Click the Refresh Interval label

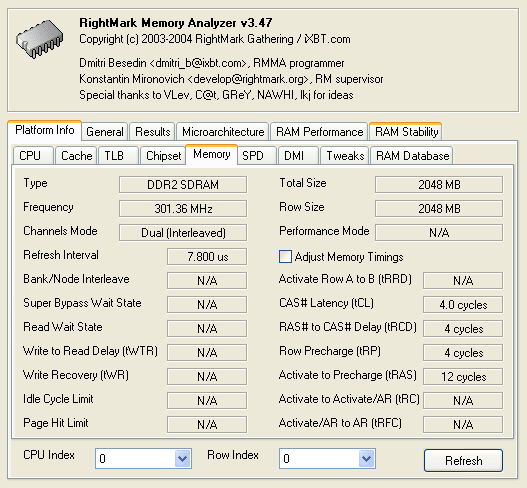pyautogui.click(x=61, y=255)
